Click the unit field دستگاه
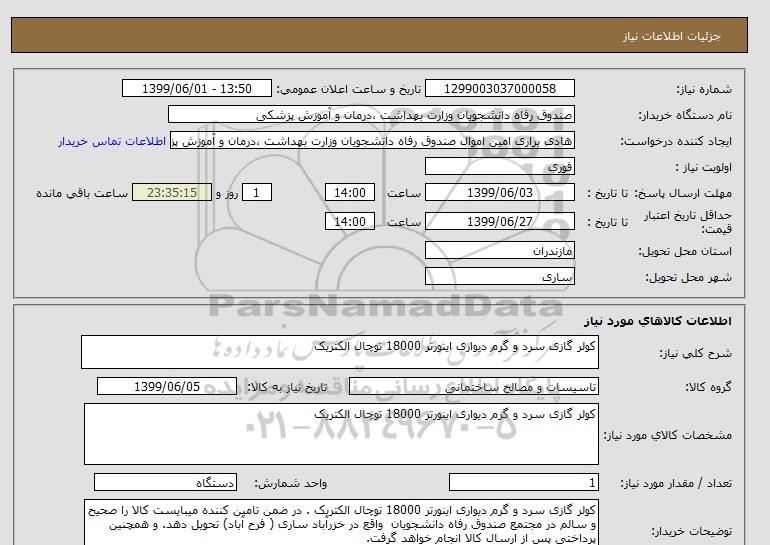The image size is (770, 545). (x=165, y=482)
